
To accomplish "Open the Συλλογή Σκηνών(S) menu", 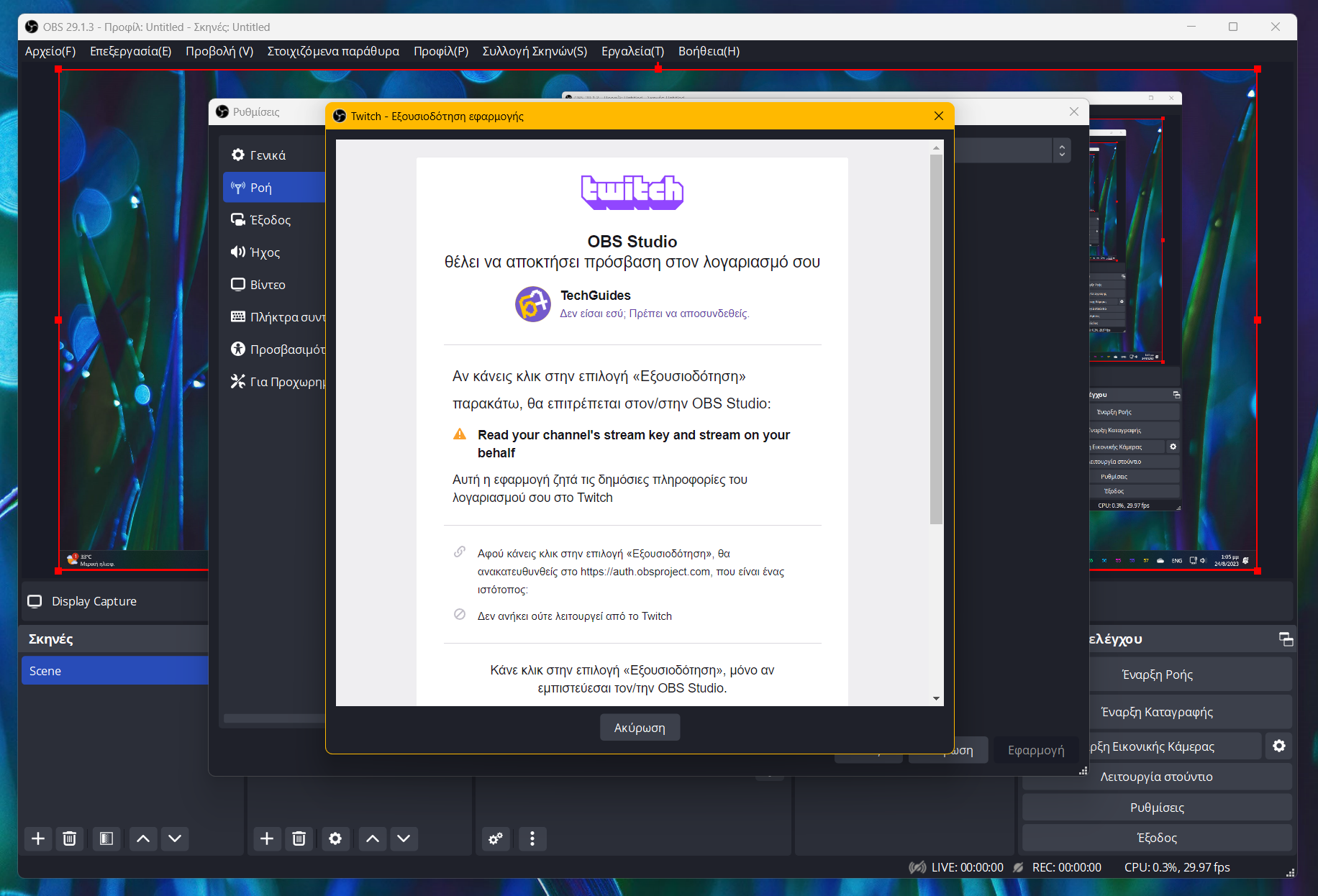I will pyautogui.click(x=535, y=51).
